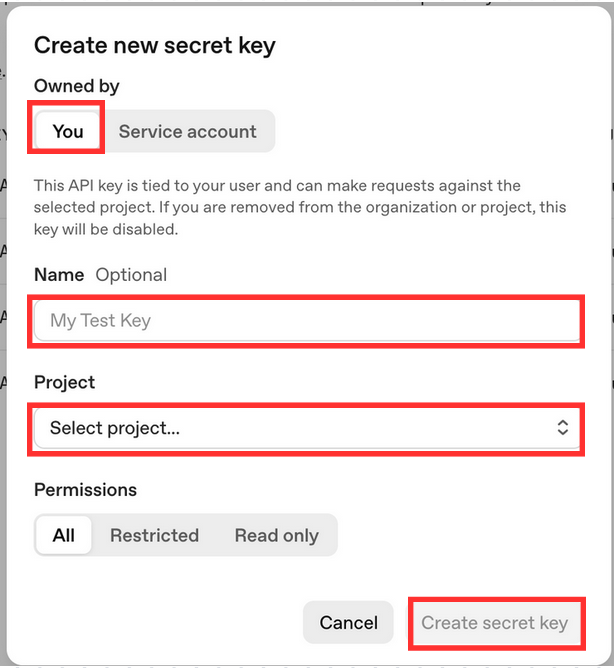This screenshot has width=614, height=668.
Task: Set permissions to Restricted
Action: click(x=154, y=535)
